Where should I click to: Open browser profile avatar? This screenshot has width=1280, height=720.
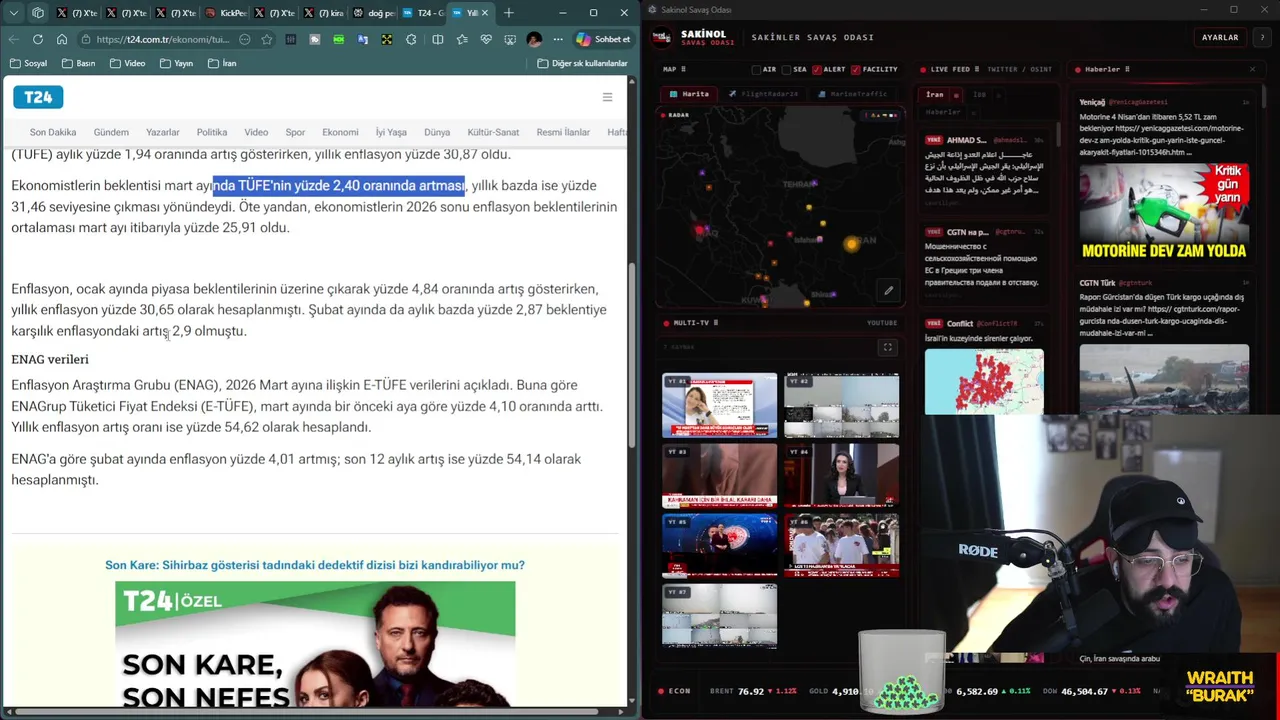coord(534,39)
